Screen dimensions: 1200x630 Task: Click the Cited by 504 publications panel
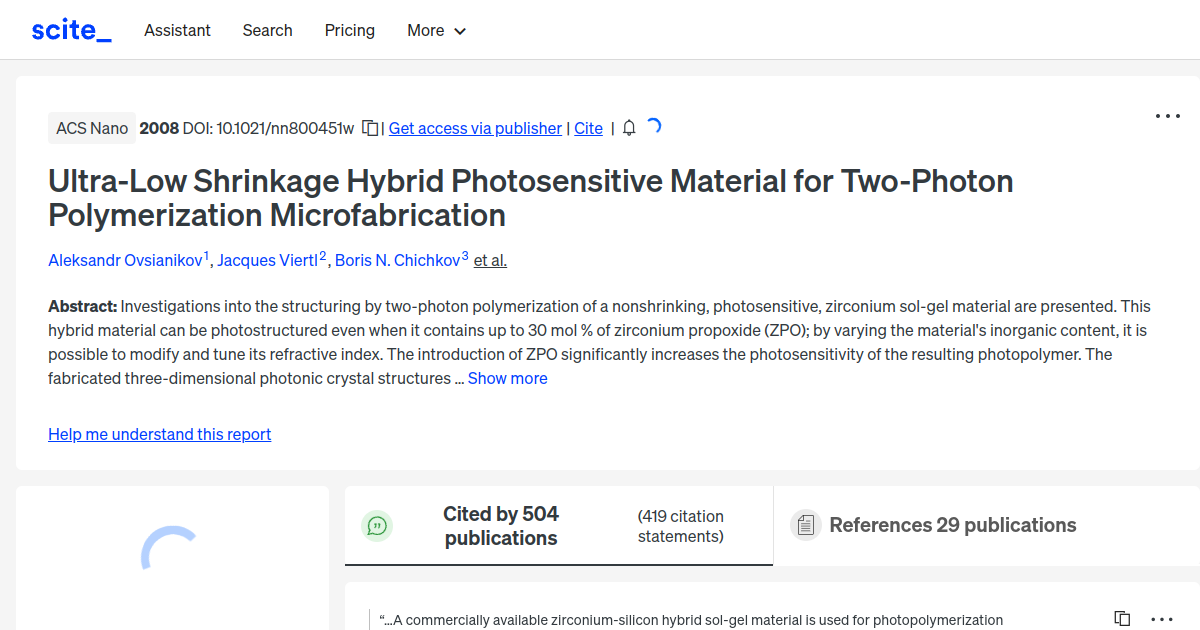click(501, 525)
